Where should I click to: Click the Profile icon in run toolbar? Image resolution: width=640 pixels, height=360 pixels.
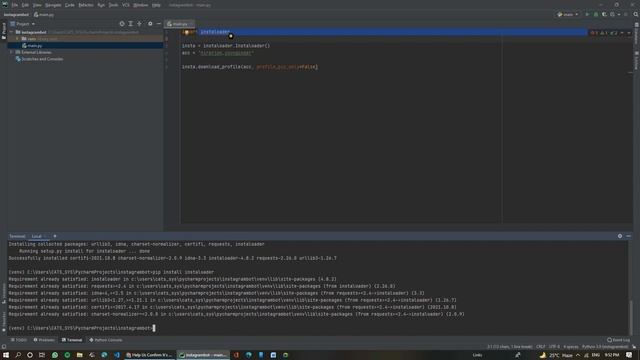613,15
